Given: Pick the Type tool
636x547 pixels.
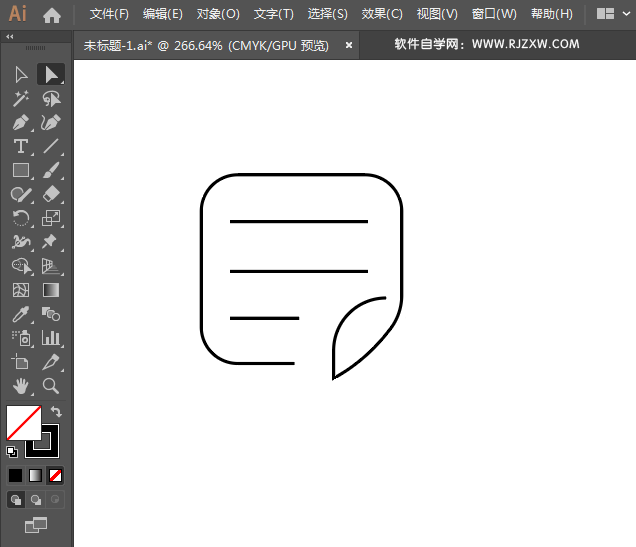Looking at the screenshot, I should tap(20, 147).
